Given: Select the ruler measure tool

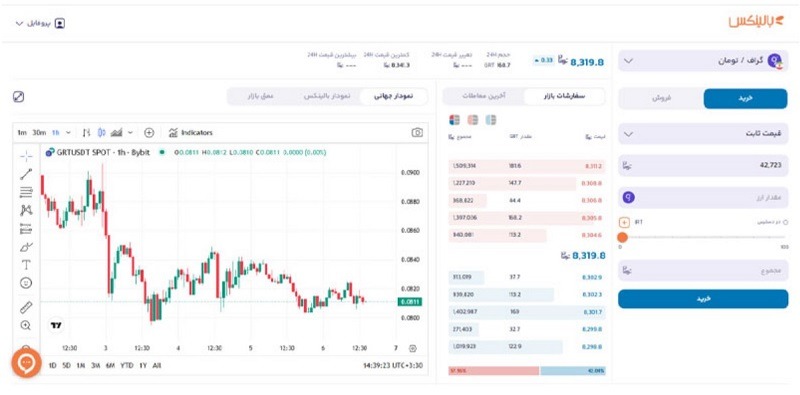Looking at the screenshot, I should pos(26,307).
